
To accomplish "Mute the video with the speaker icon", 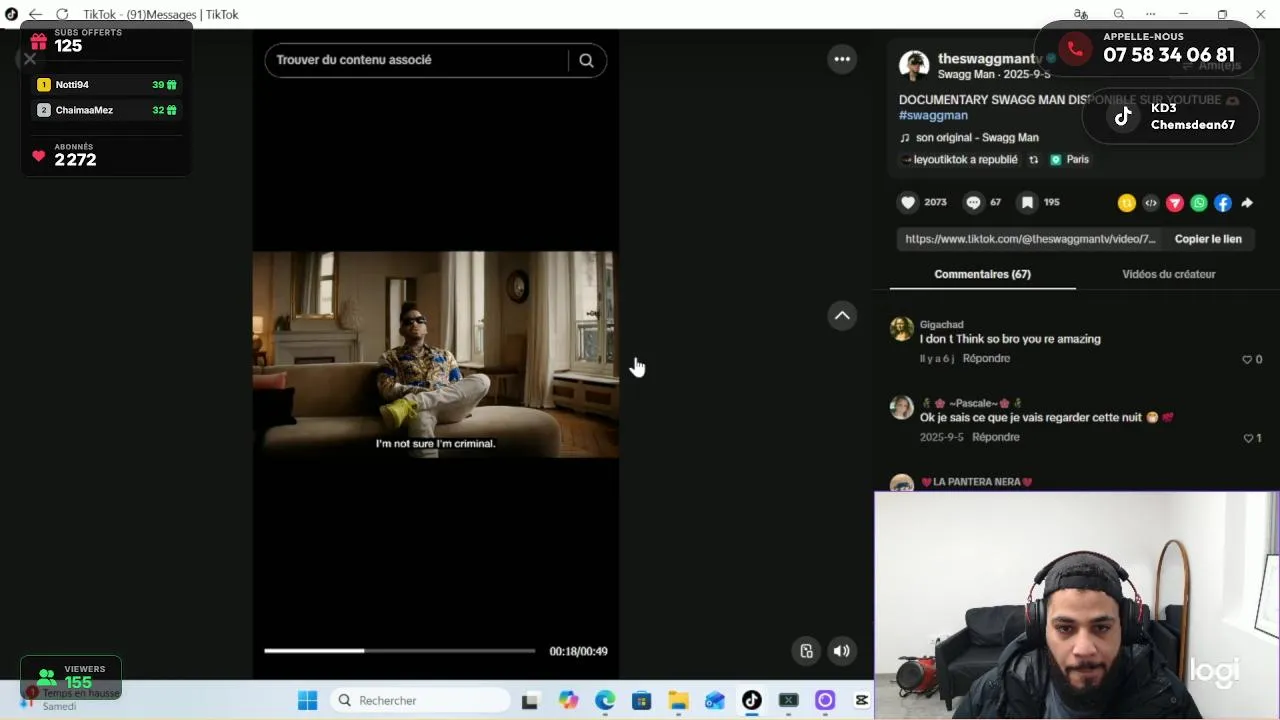I will 842,651.
